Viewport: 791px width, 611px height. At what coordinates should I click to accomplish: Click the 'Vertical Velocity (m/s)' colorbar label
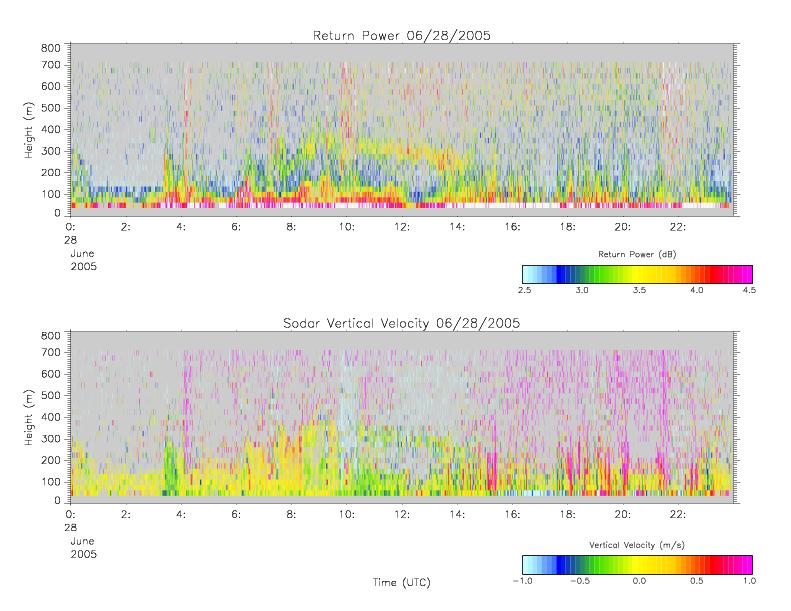(x=637, y=545)
